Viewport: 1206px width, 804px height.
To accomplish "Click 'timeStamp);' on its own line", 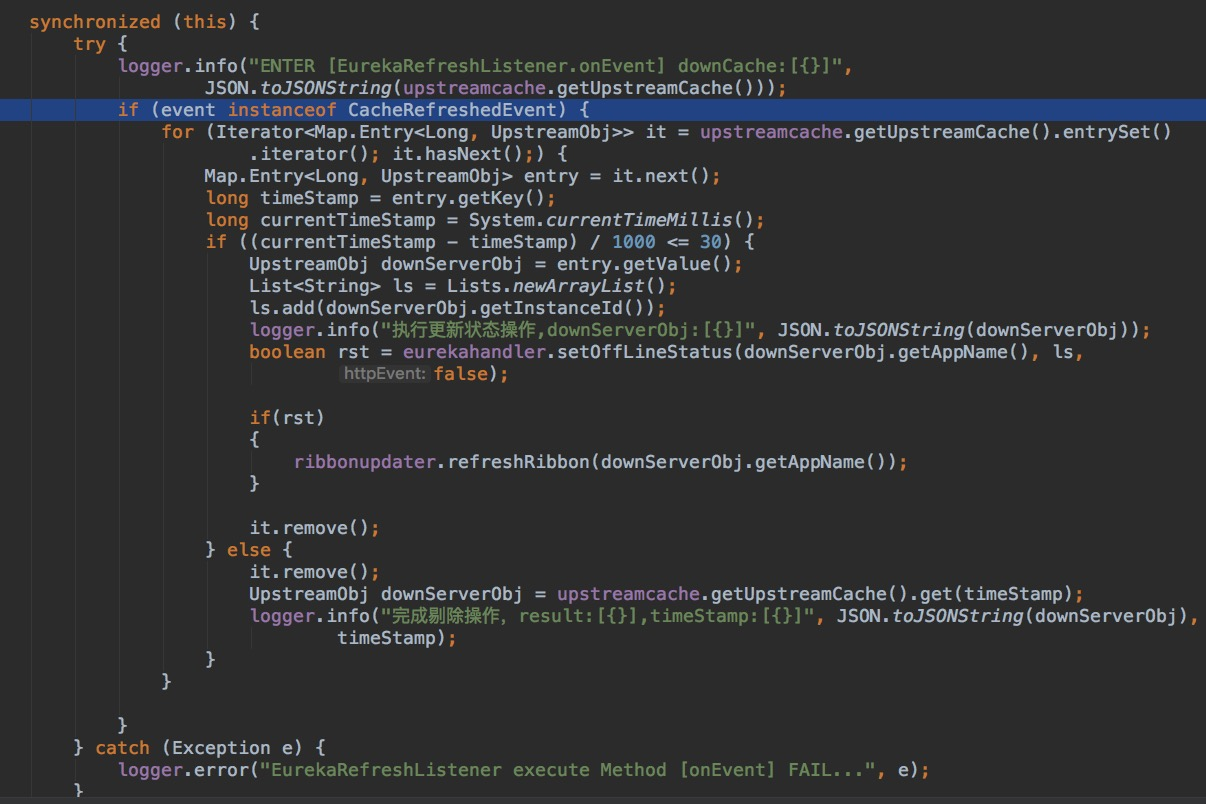I will 397,637.
